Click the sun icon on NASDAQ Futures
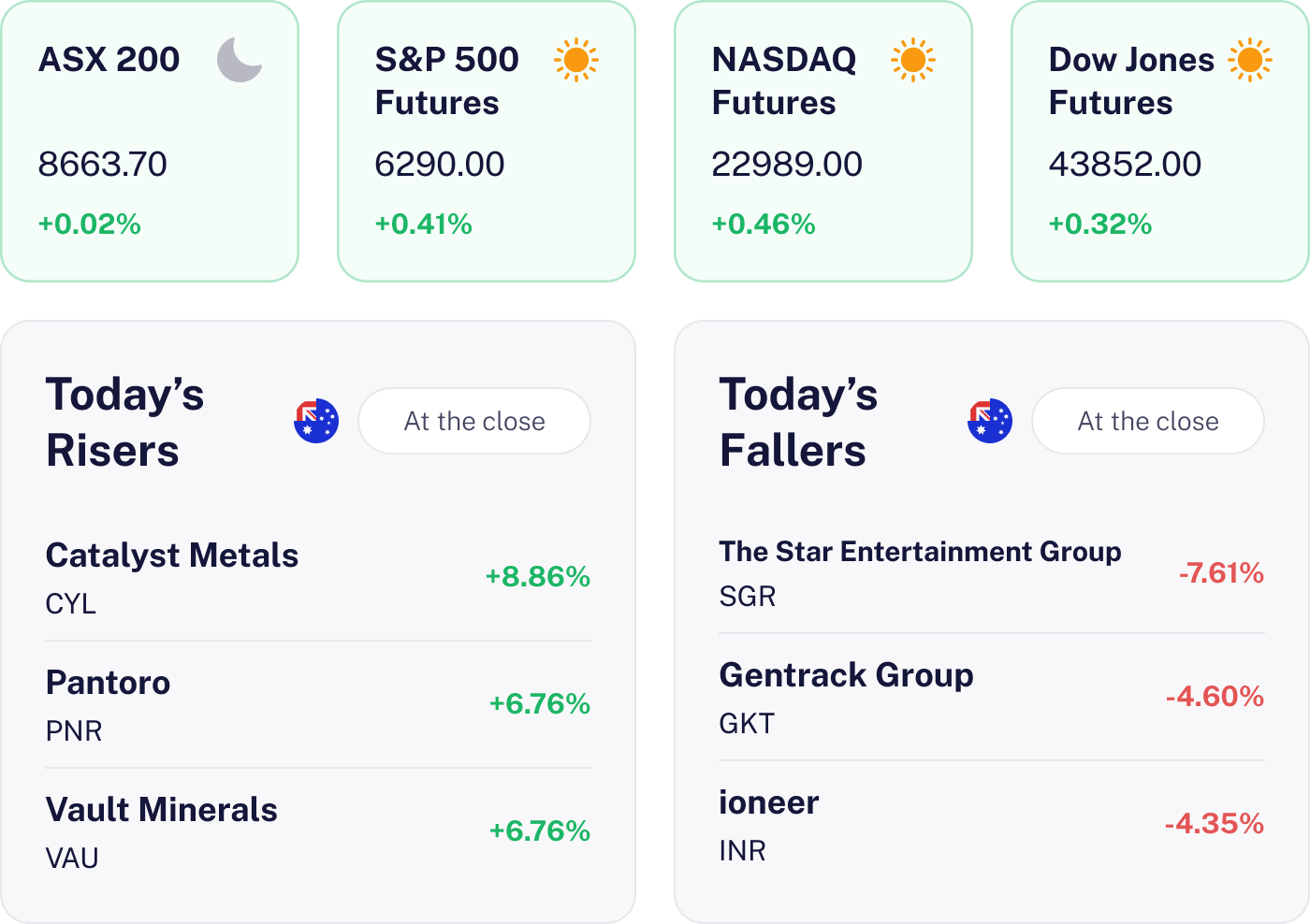 [x=912, y=60]
